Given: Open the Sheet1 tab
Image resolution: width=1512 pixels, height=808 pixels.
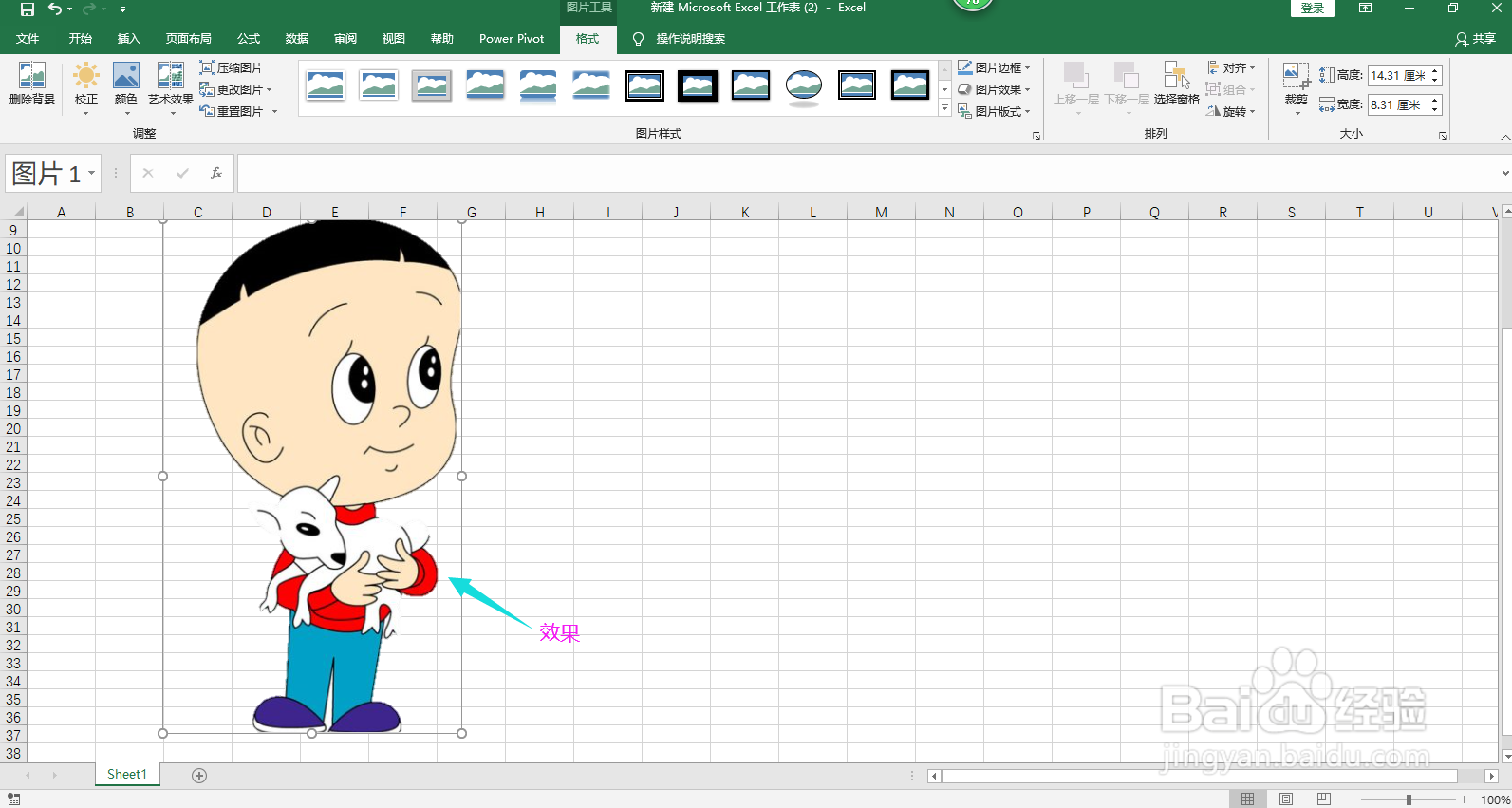Looking at the screenshot, I should 127,774.
